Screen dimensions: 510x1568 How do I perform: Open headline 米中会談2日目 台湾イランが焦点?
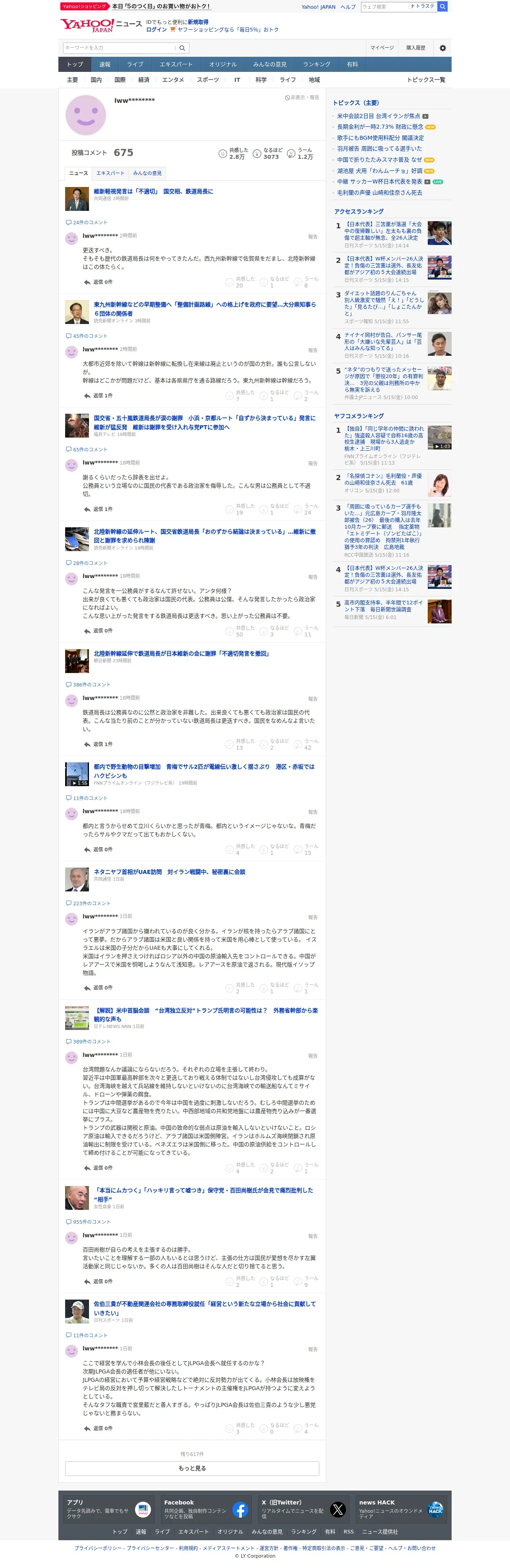point(379,116)
